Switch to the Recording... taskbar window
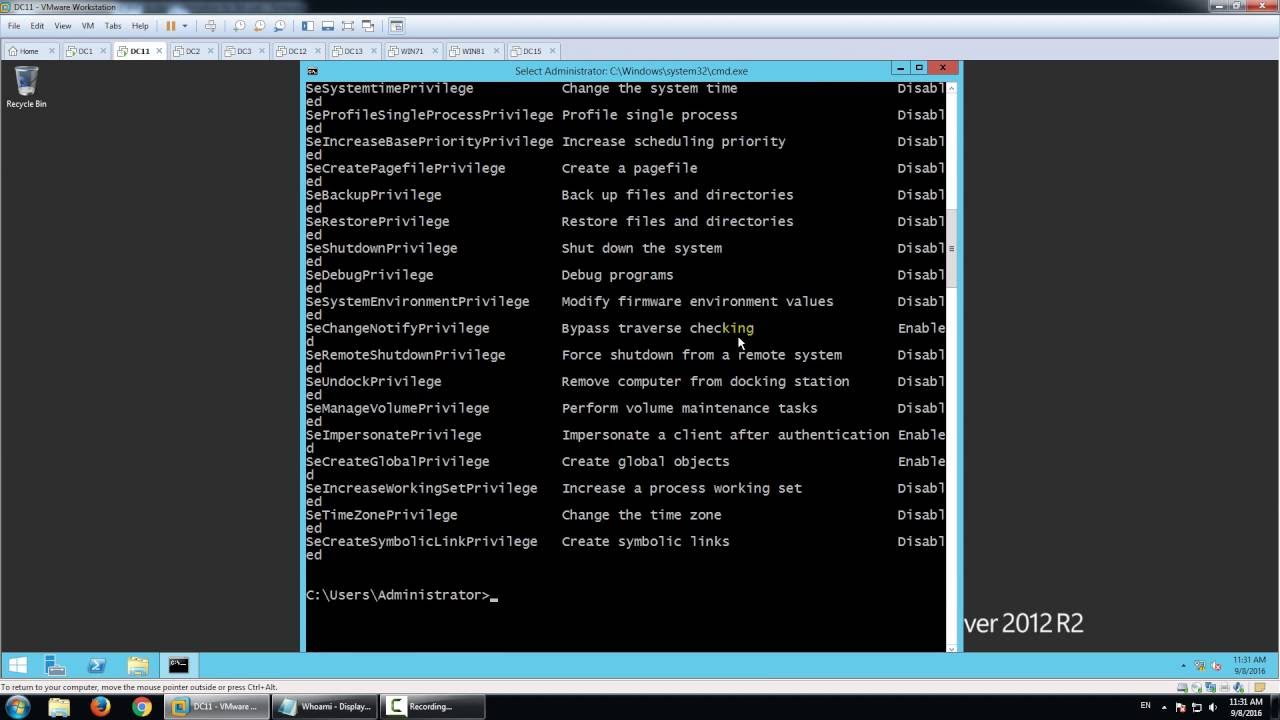The width and height of the screenshot is (1280, 720). [433, 707]
